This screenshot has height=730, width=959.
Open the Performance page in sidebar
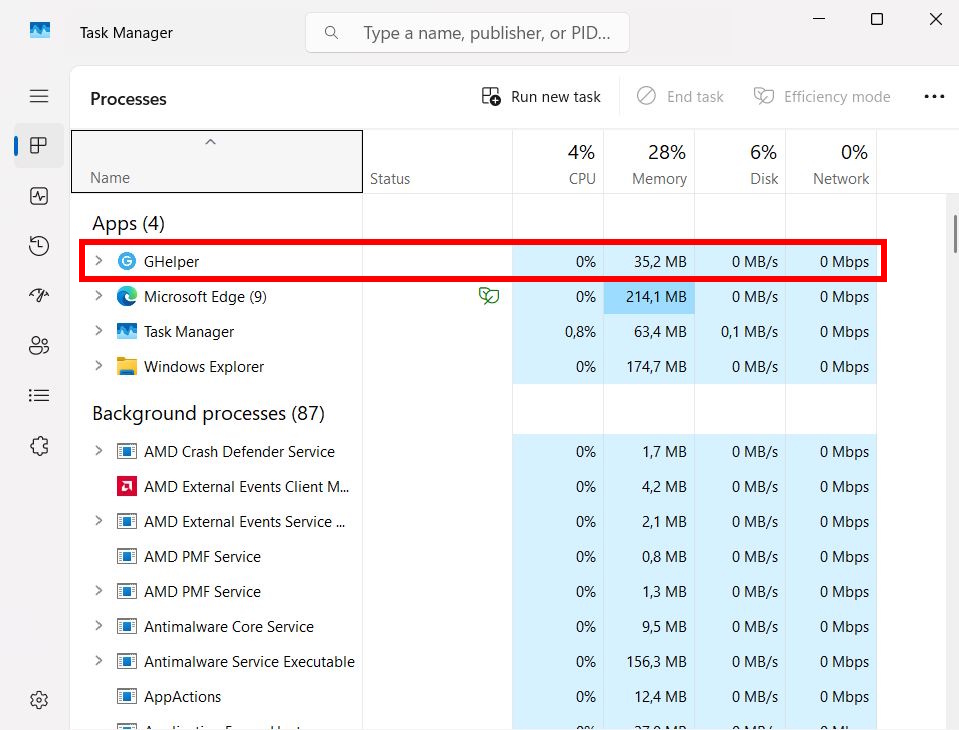point(39,196)
